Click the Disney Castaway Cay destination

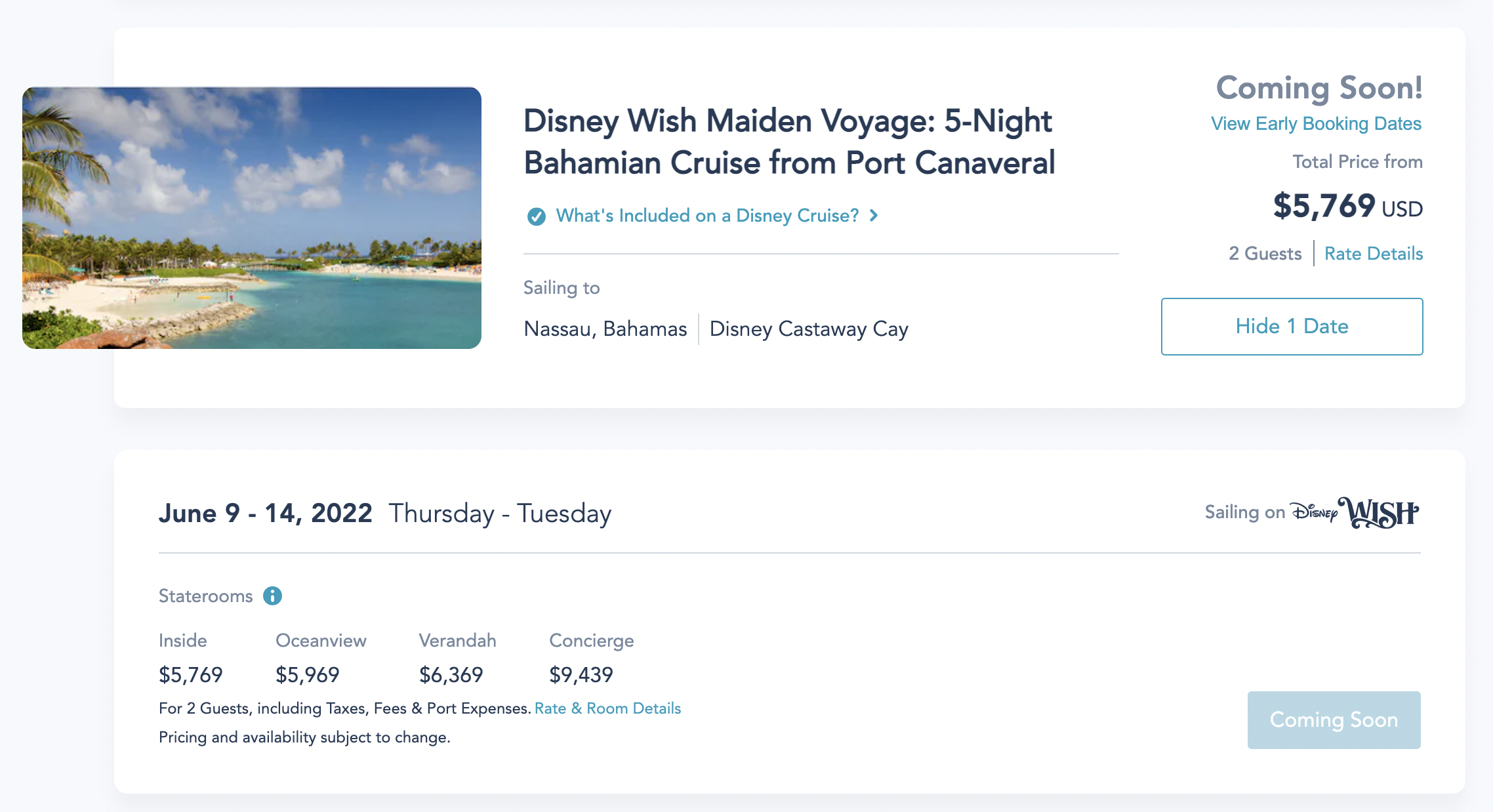(x=808, y=329)
